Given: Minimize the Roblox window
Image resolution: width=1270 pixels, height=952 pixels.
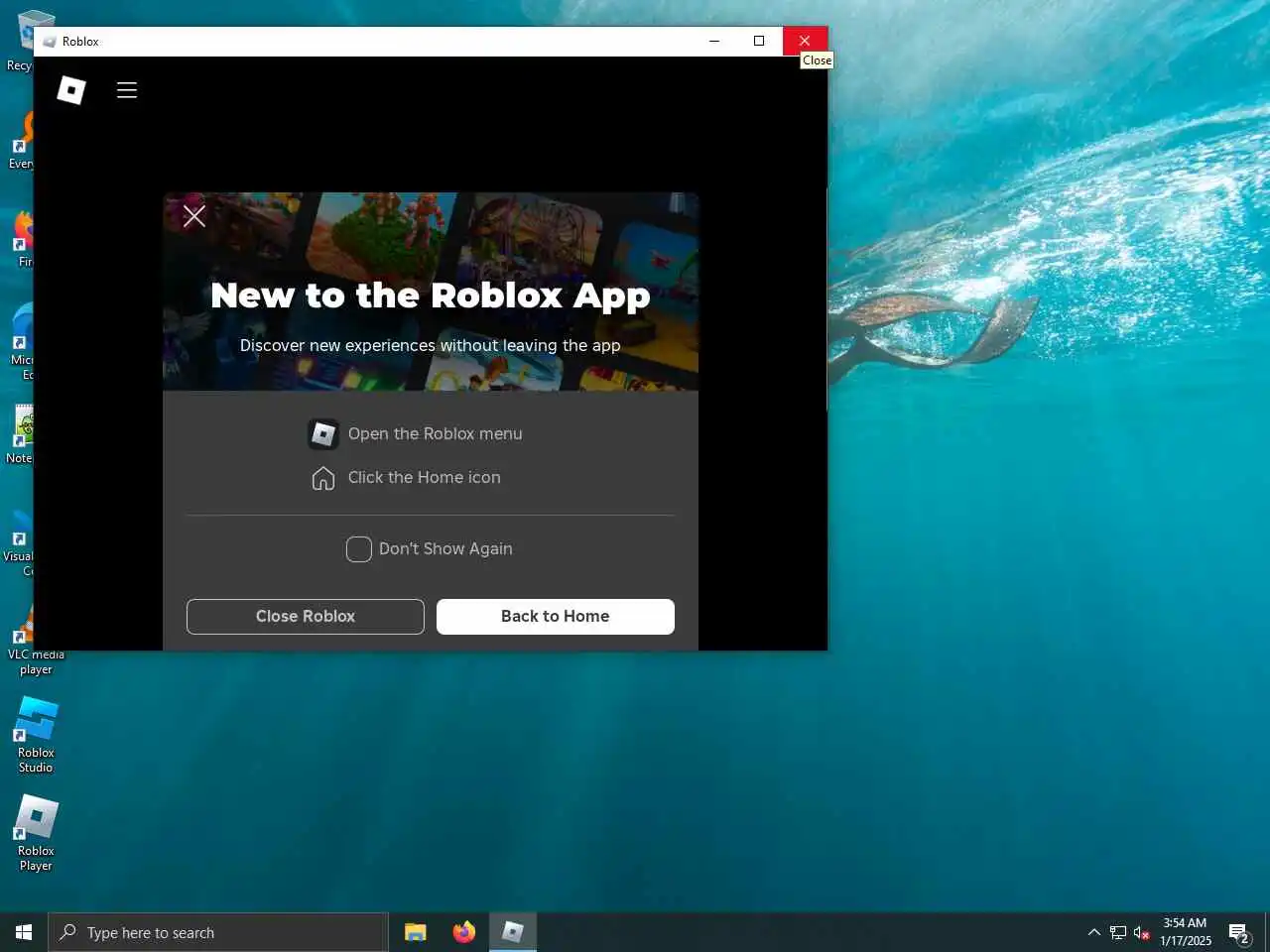Looking at the screenshot, I should coord(714,41).
